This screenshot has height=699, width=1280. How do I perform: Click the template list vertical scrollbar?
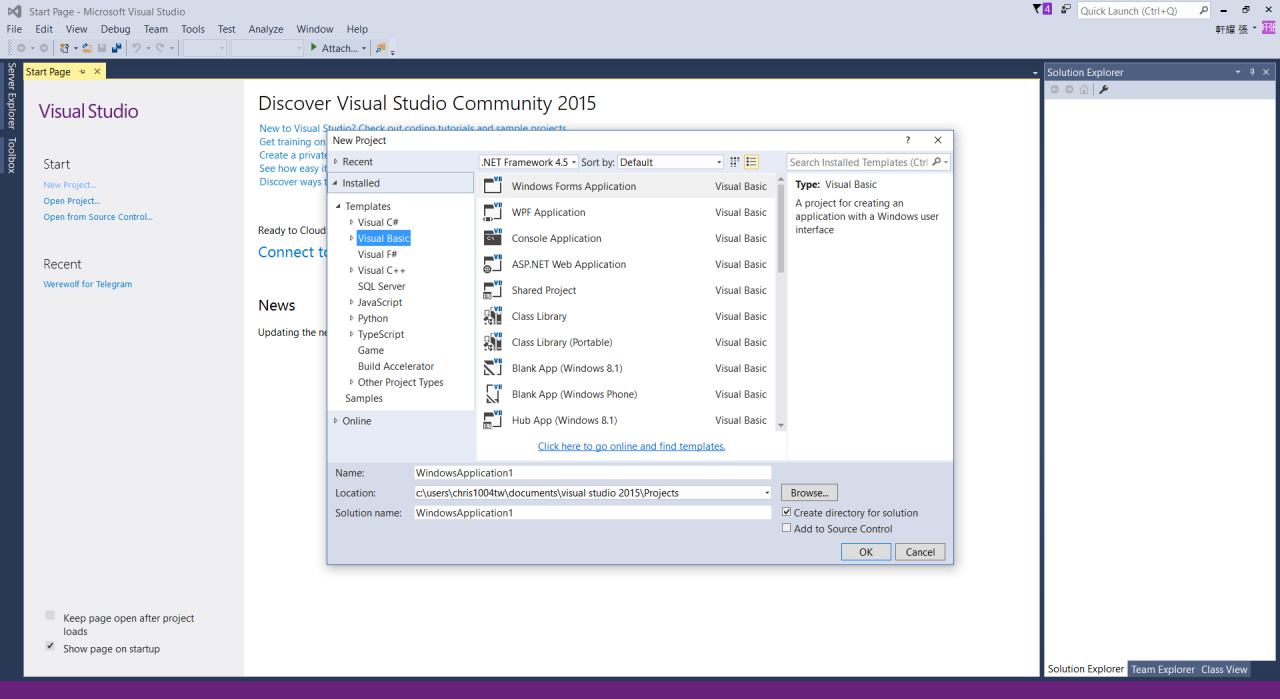tap(781, 230)
